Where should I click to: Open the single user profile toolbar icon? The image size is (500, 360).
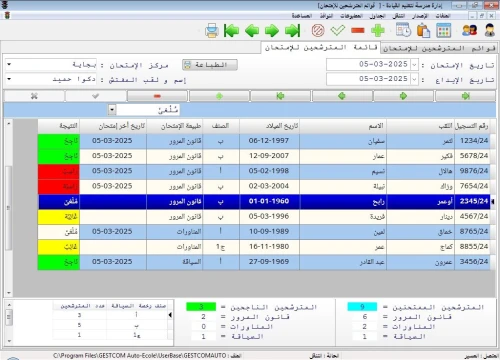pyautogui.click(x=489, y=30)
